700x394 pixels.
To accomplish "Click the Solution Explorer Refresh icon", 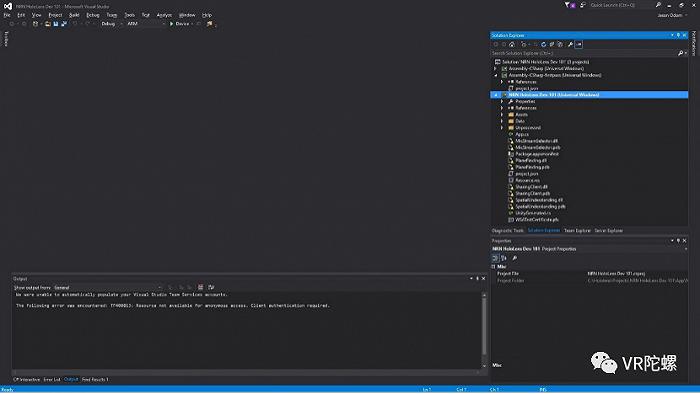I will [x=543, y=44].
